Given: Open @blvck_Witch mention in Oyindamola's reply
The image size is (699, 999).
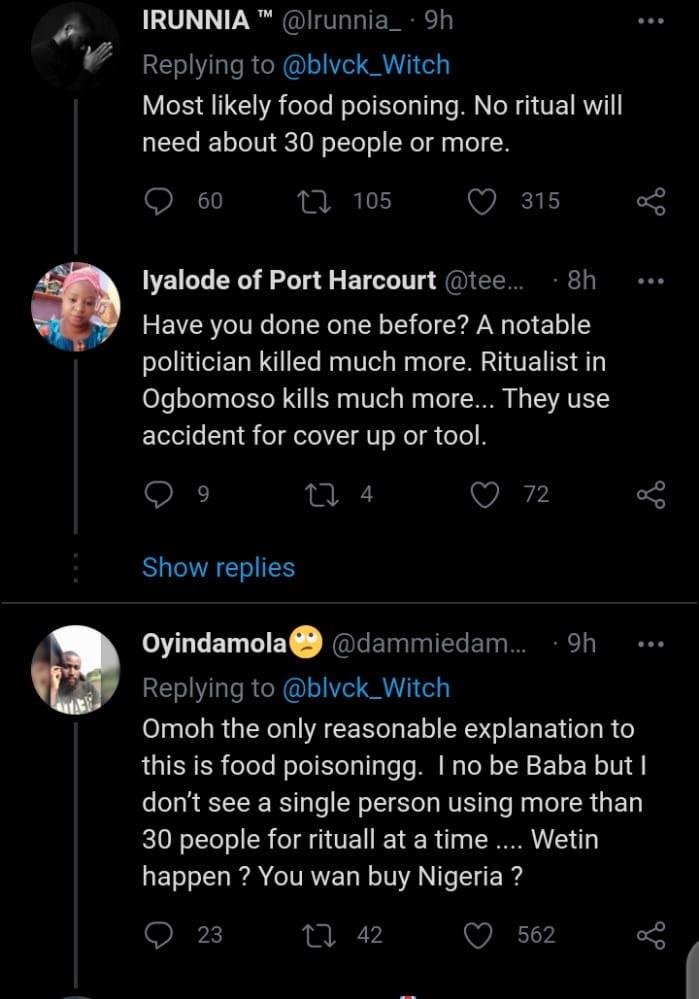Looking at the screenshot, I should (366, 688).
